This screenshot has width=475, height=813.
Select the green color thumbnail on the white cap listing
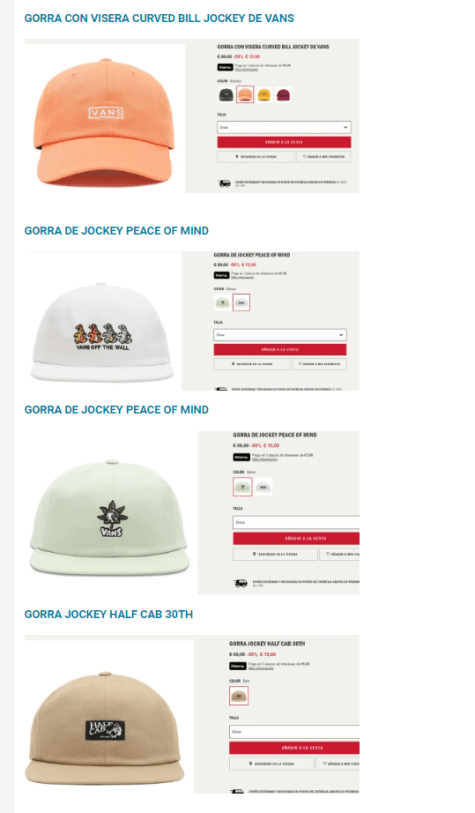point(222,302)
